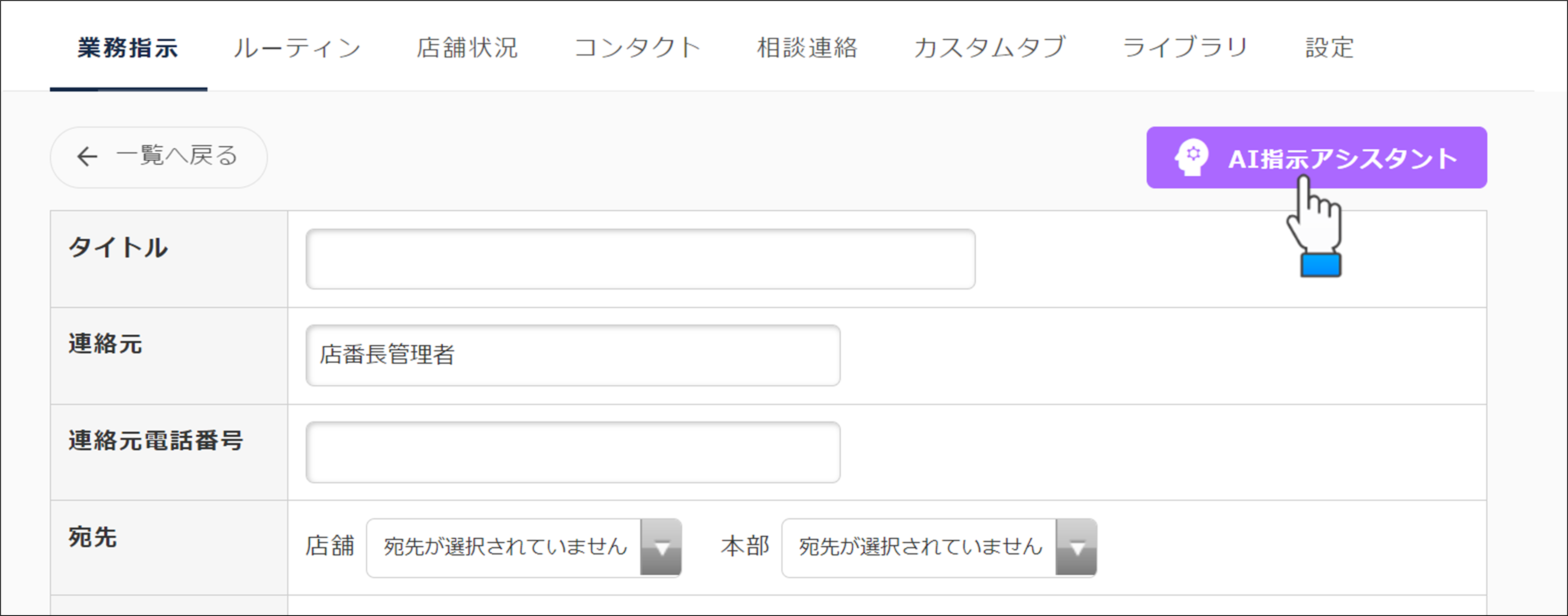Viewport: 1568px width, 616px height.
Task: Select the コンタクト tab
Action: click(637, 47)
